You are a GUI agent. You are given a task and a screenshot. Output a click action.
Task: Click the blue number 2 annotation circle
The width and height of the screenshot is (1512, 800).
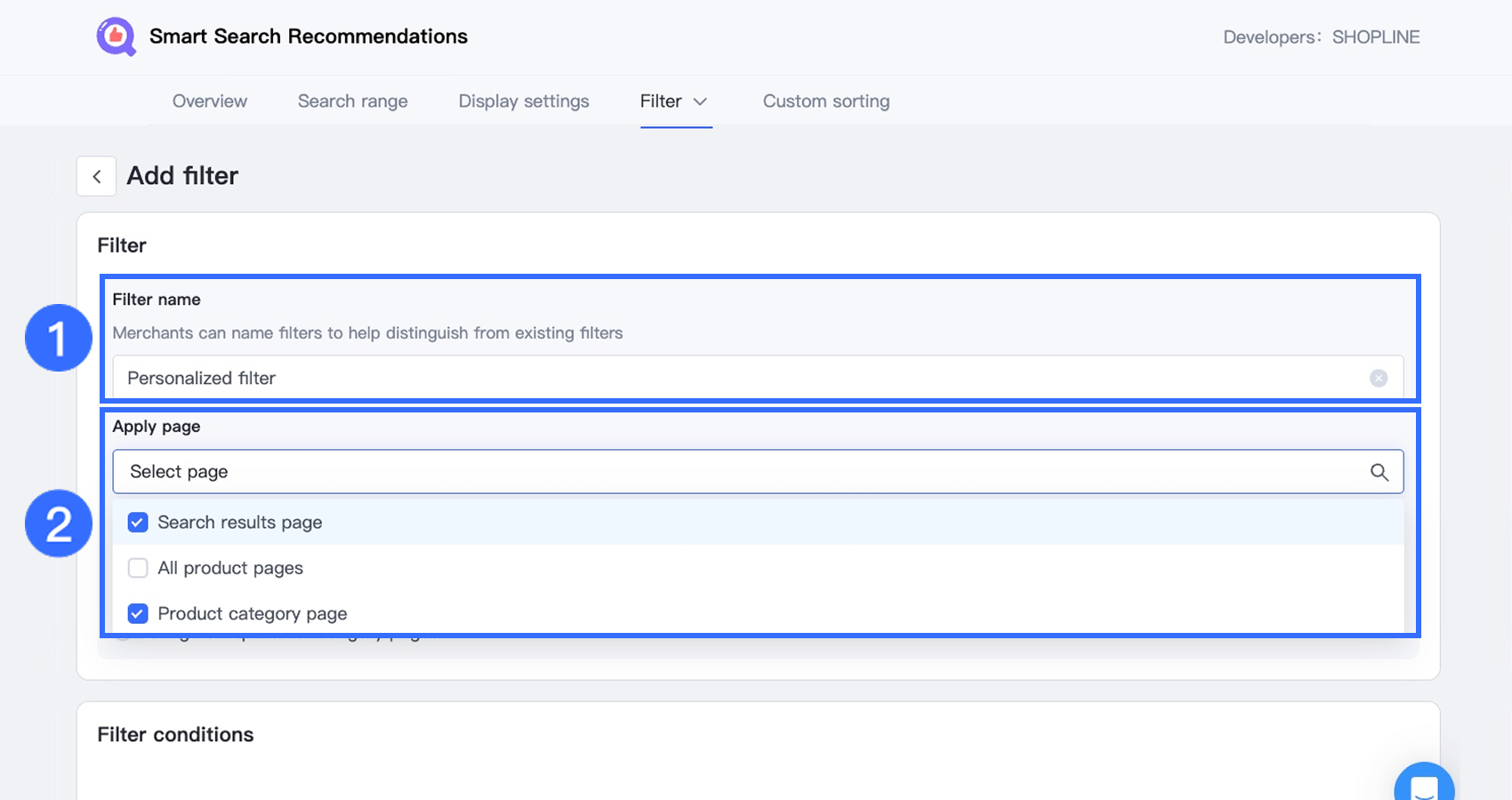[x=59, y=524]
